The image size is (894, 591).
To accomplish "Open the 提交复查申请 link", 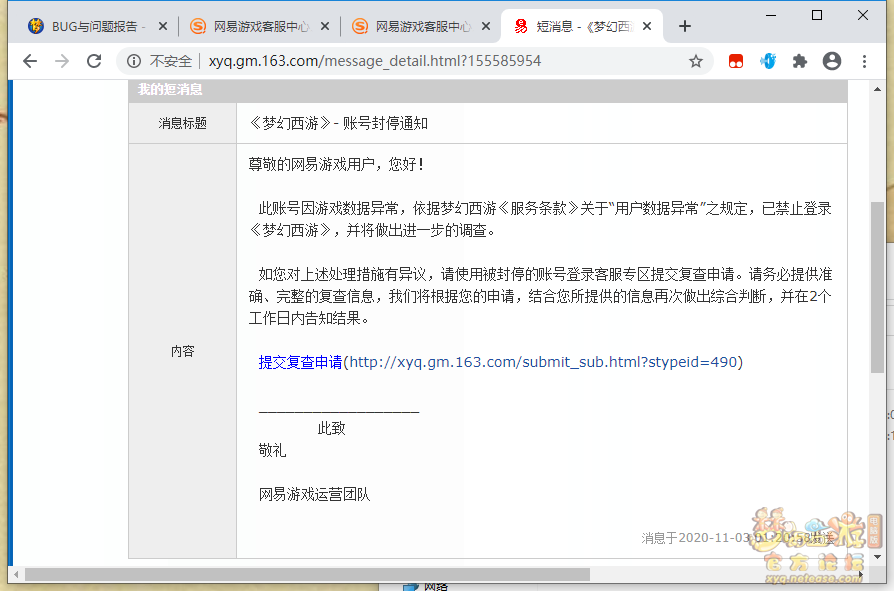I will click(x=300, y=362).
